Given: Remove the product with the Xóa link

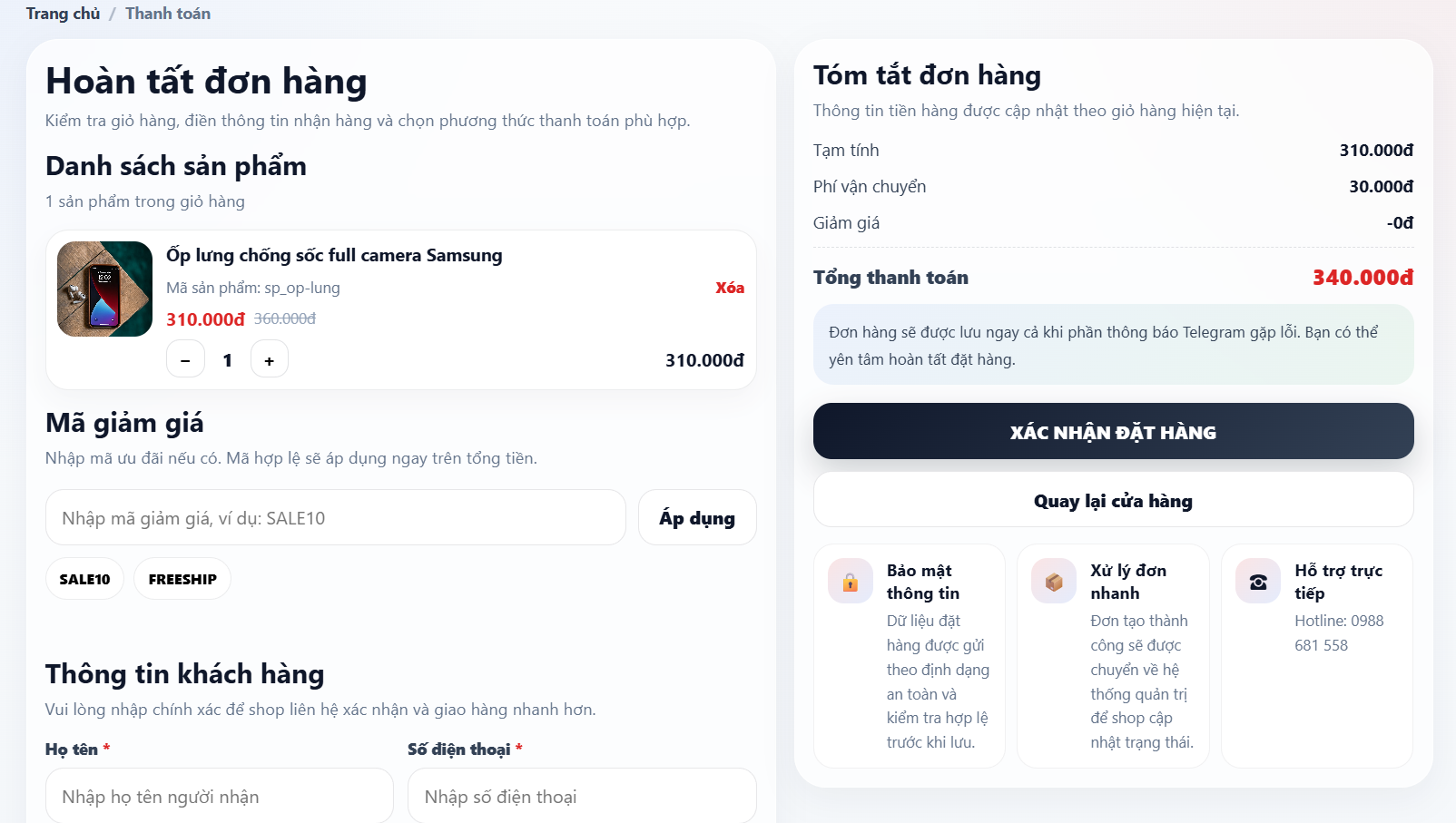Looking at the screenshot, I should (728, 288).
